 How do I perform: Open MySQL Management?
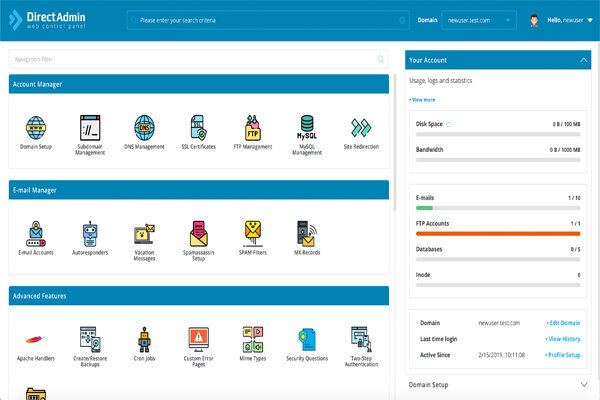click(307, 129)
